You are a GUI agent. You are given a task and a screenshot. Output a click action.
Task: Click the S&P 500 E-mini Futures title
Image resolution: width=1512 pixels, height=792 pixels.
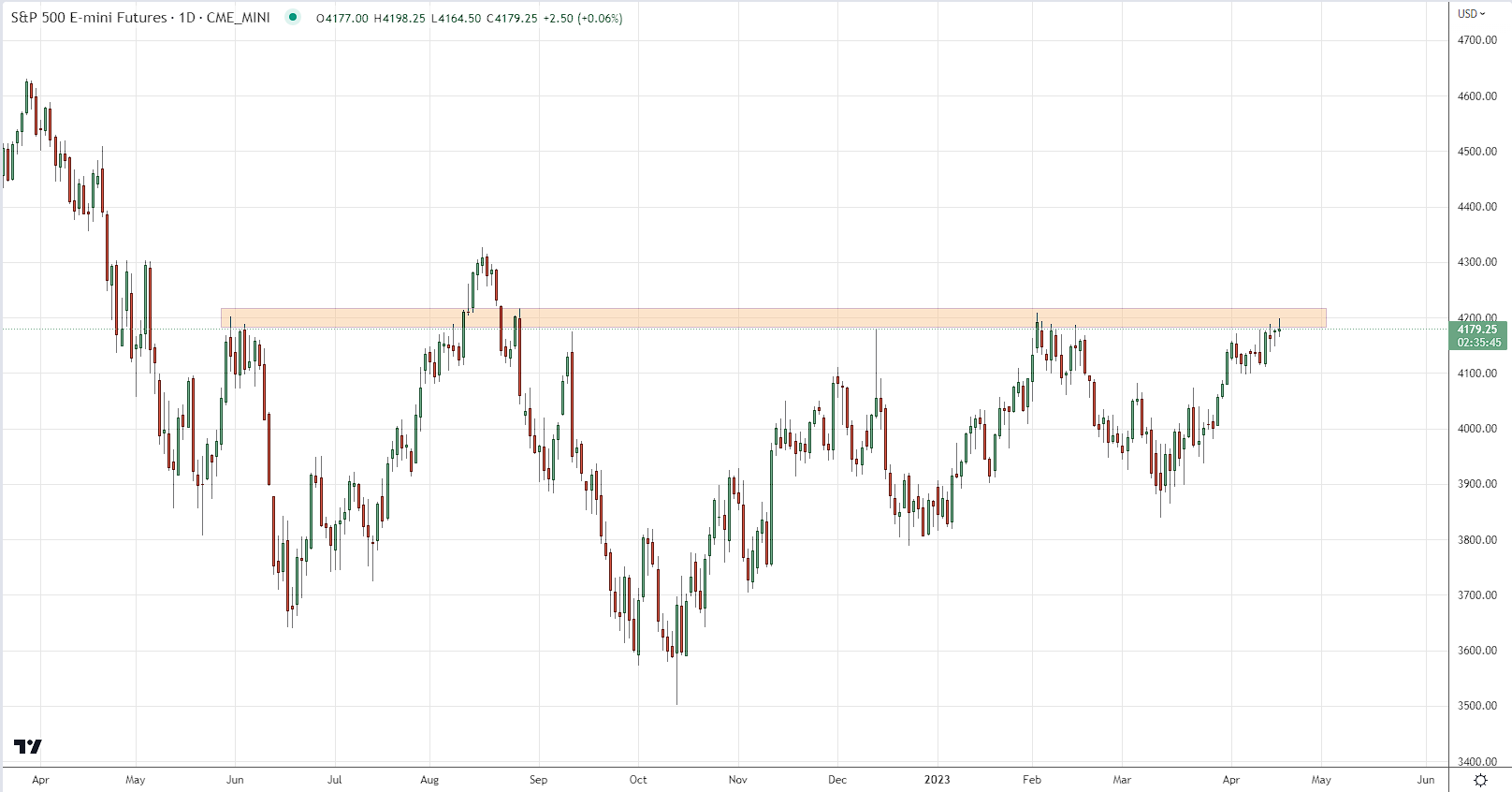89,18
